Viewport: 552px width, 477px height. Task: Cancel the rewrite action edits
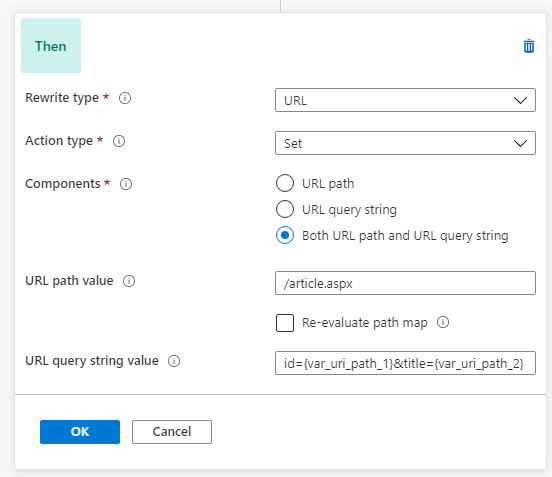[x=172, y=432]
